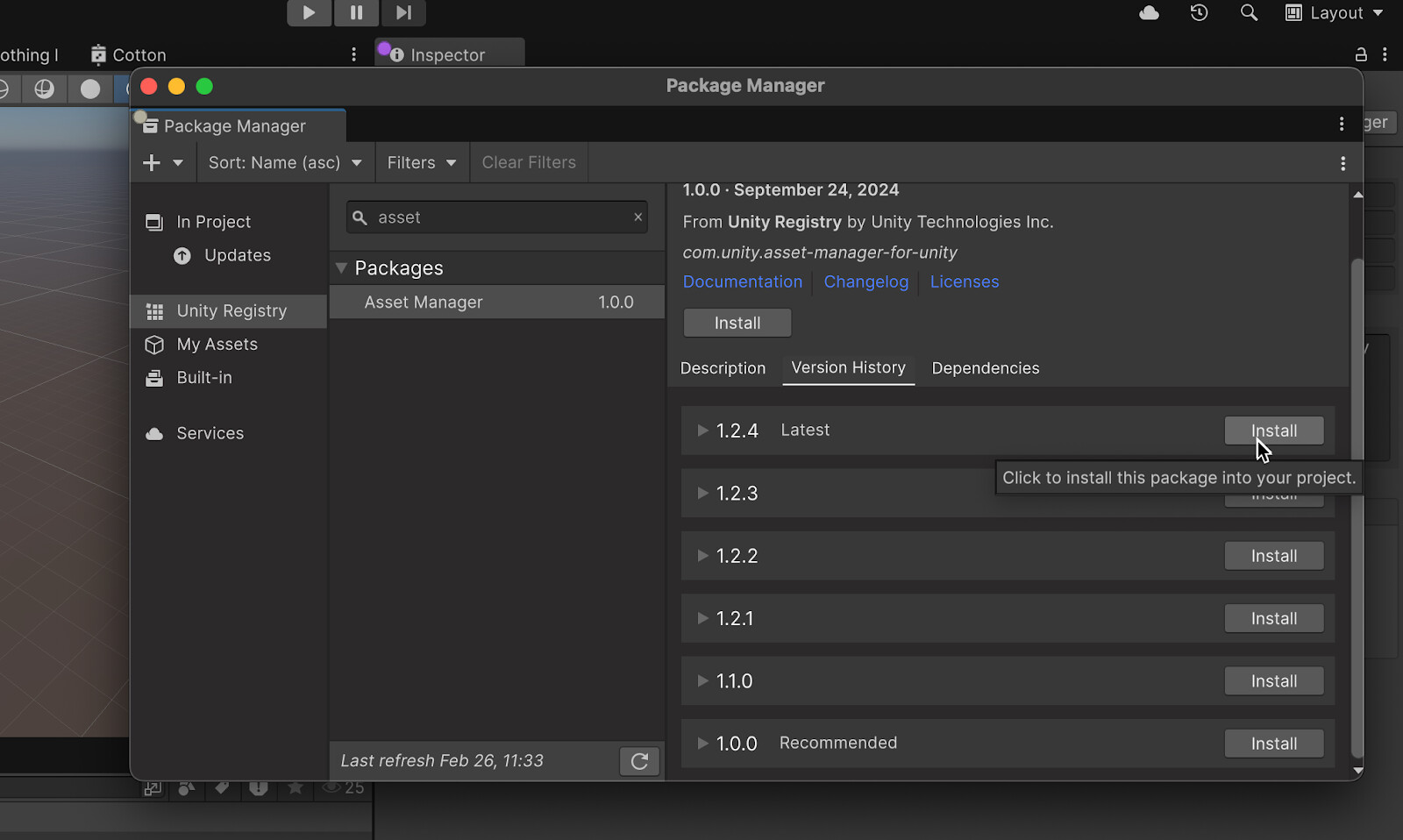Open the Changelog link

866,281
